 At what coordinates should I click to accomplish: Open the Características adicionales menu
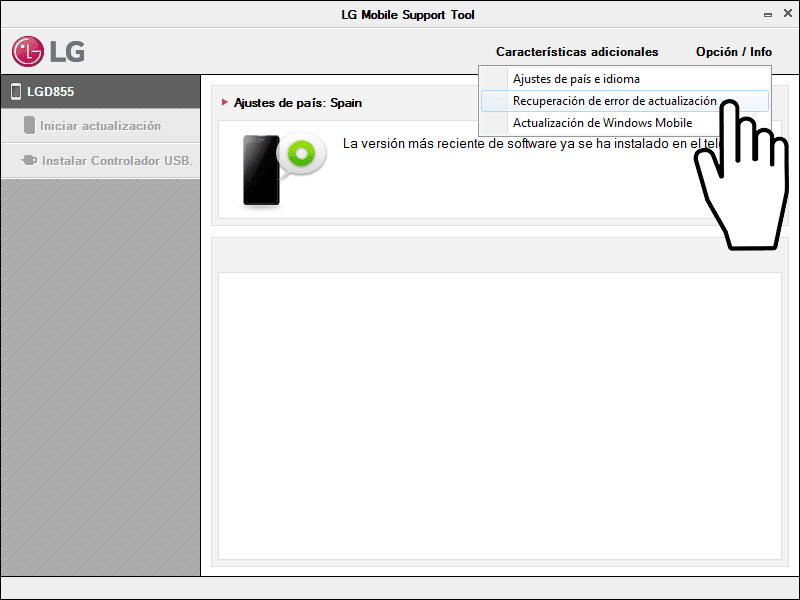pyautogui.click(x=577, y=51)
